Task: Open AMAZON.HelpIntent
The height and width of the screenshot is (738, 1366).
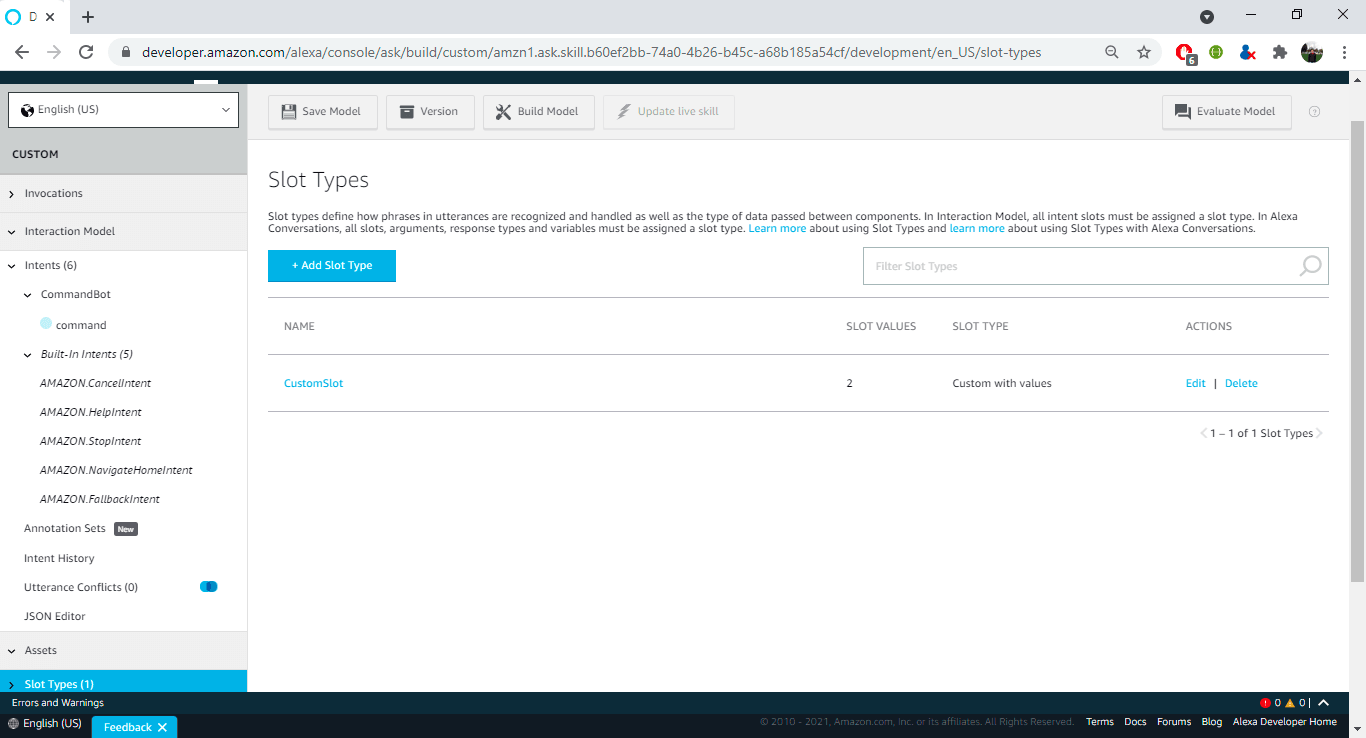Action: pos(91,412)
